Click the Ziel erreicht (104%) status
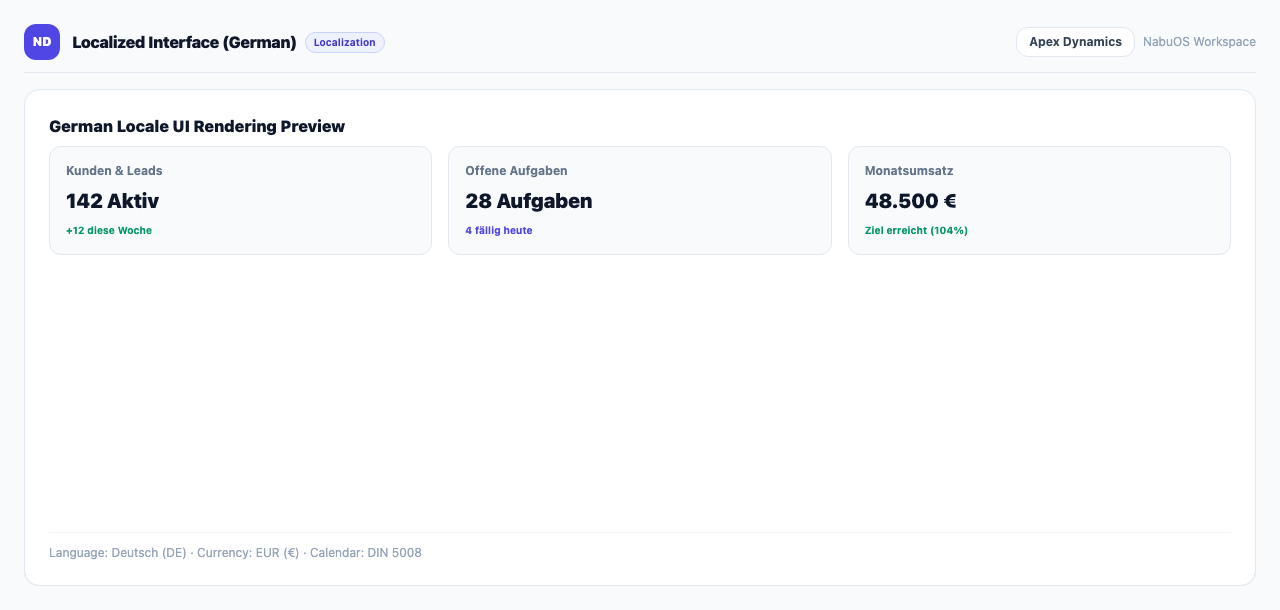Image resolution: width=1280 pixels, height=610 pixels. point(916,230)
